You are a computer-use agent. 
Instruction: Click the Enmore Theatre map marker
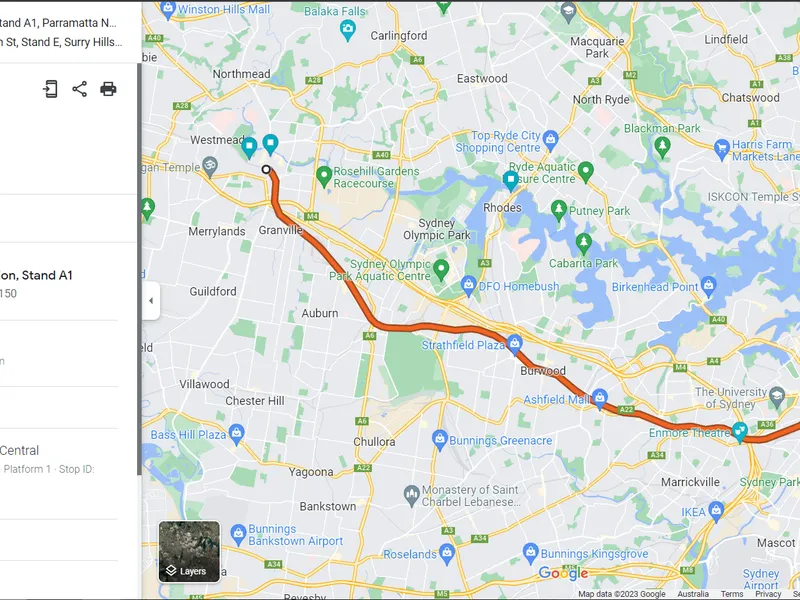point(739,432)
